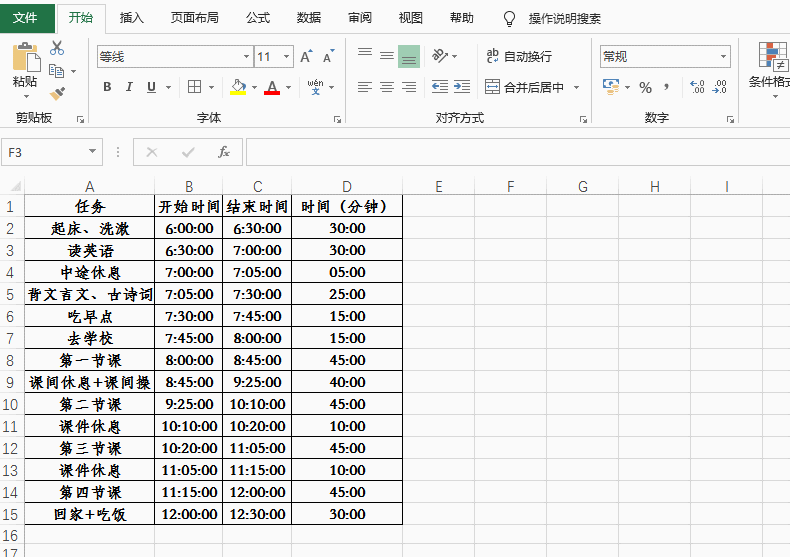The image size is (790, 557).
Task: Expand the paste options arrow under 粘贴
Action: (26, 96)
